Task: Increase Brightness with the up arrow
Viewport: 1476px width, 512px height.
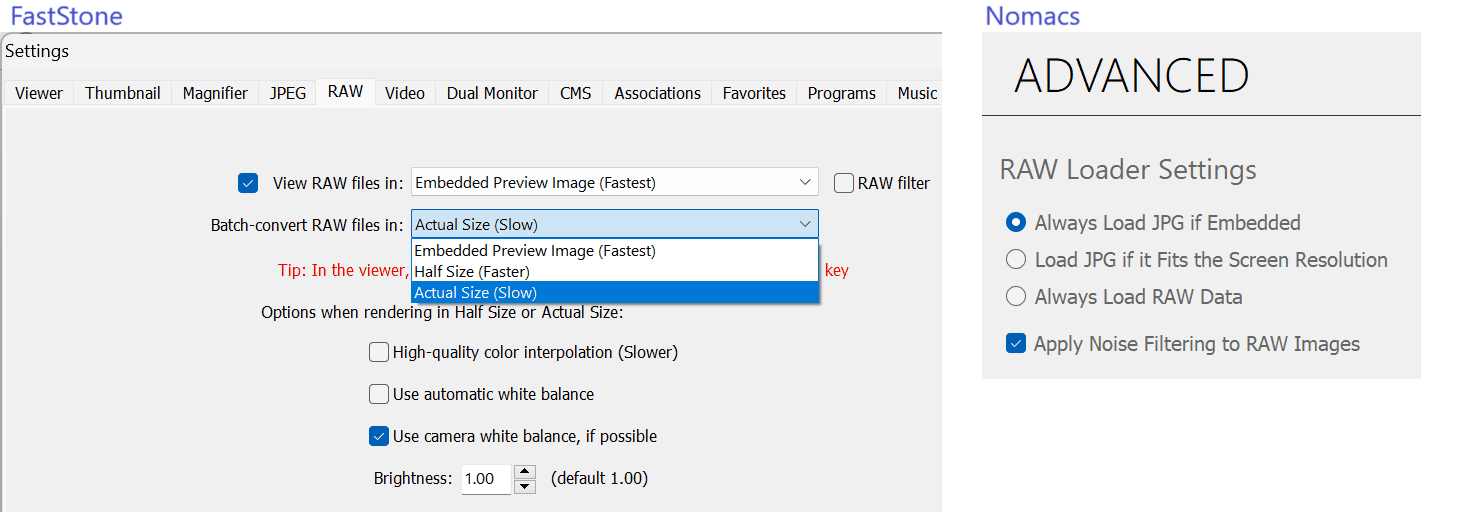Action: [x=525, y=472]
